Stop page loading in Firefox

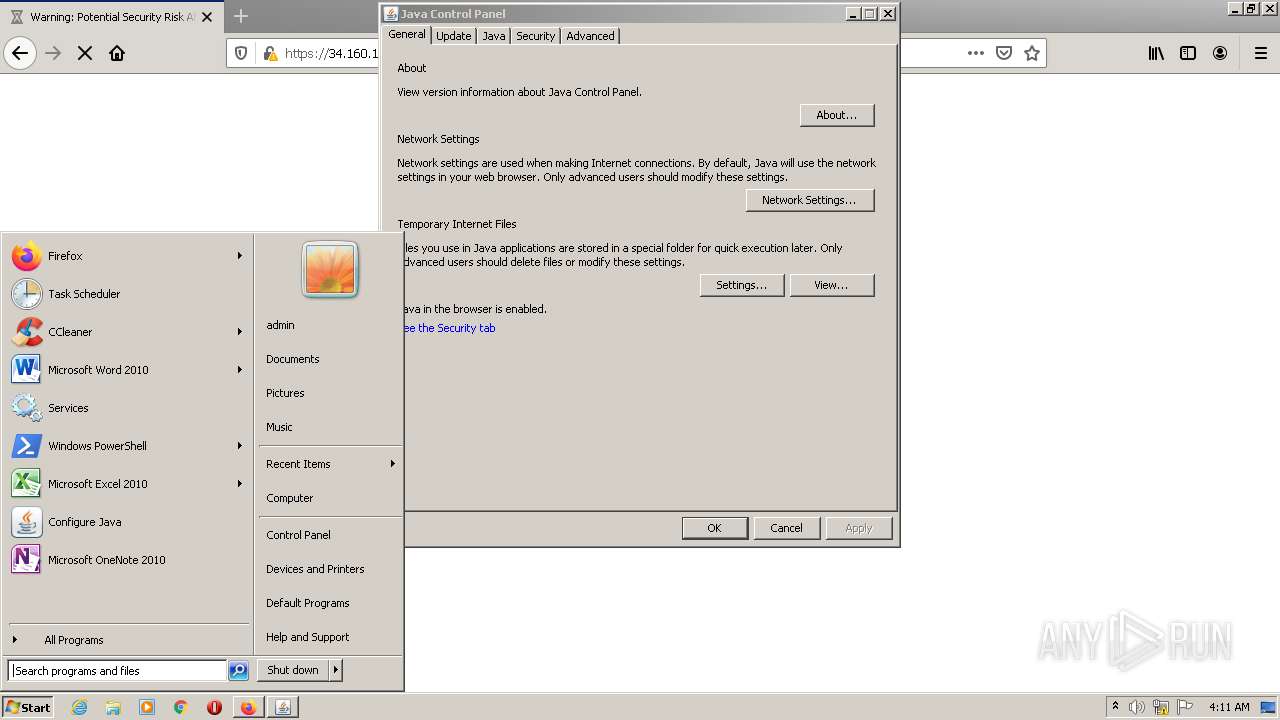point(85,53)
